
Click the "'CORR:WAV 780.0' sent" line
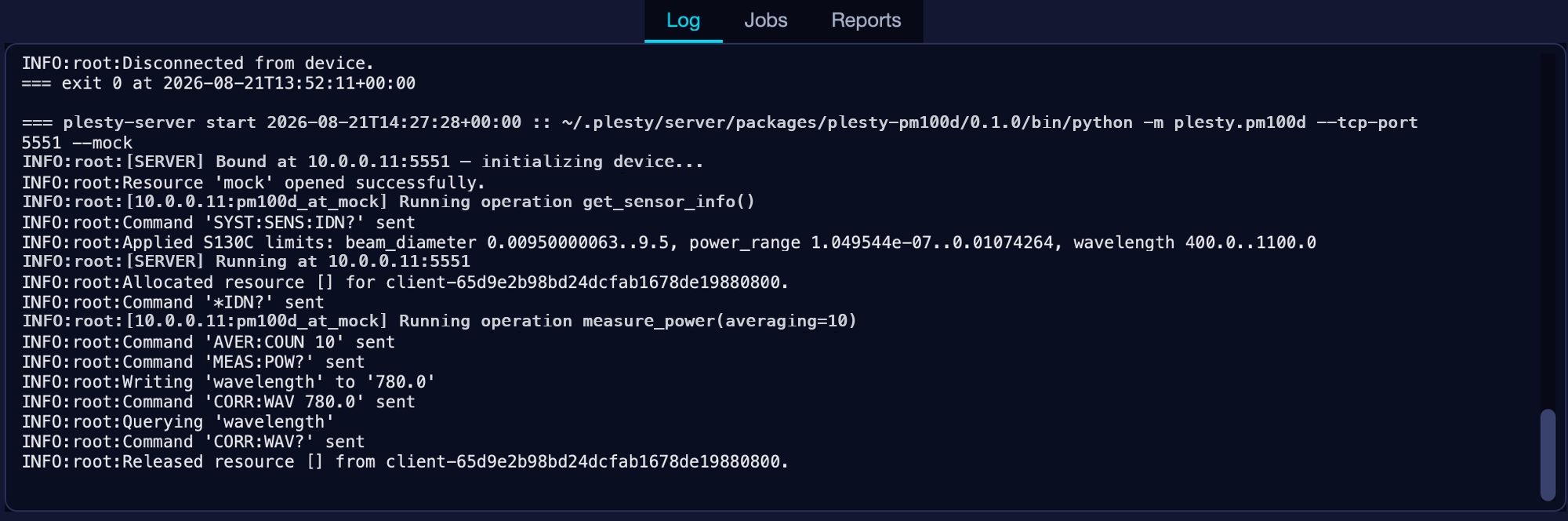tap(218, 402)
